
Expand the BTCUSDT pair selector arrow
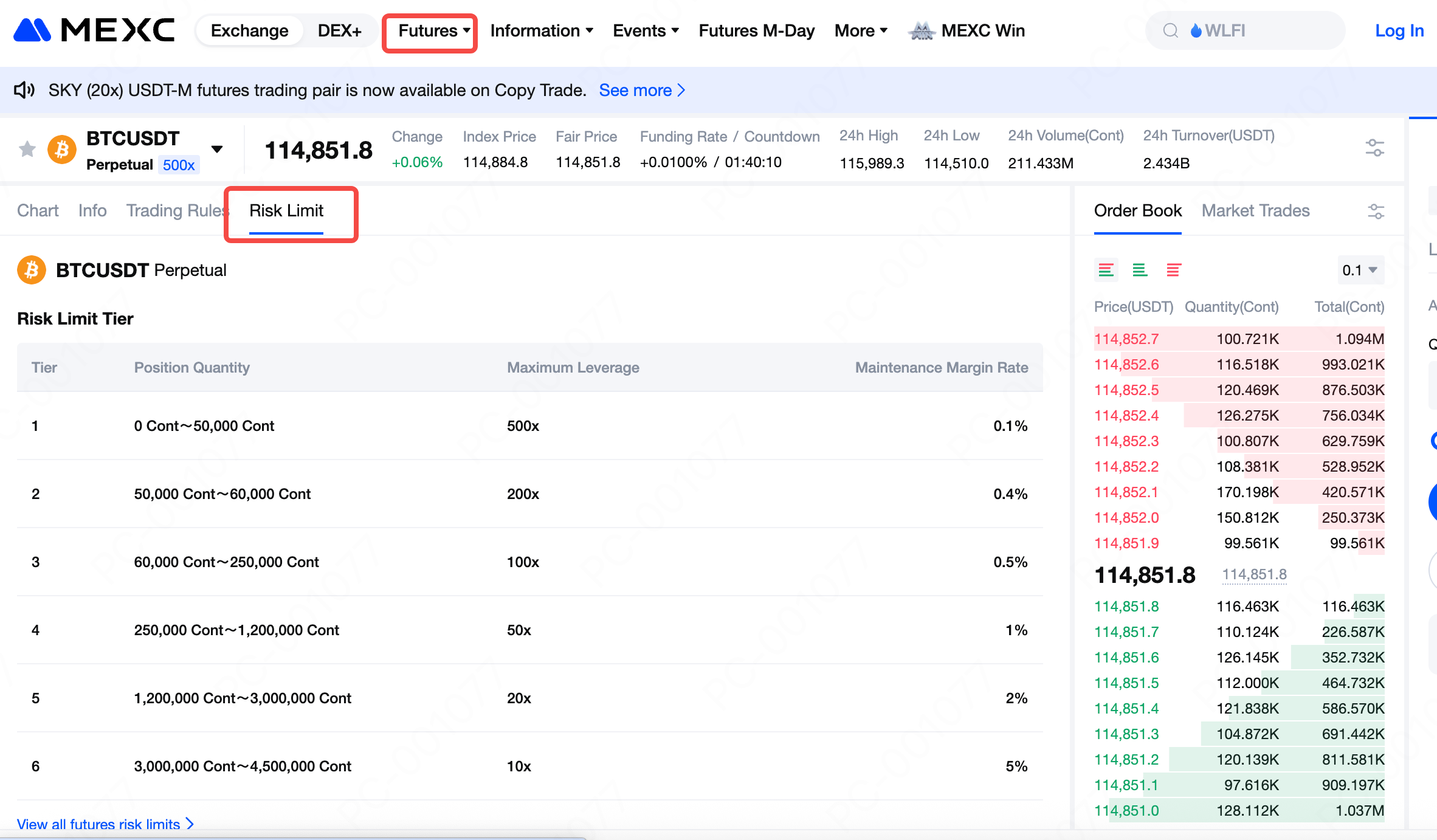coord(217,149)
